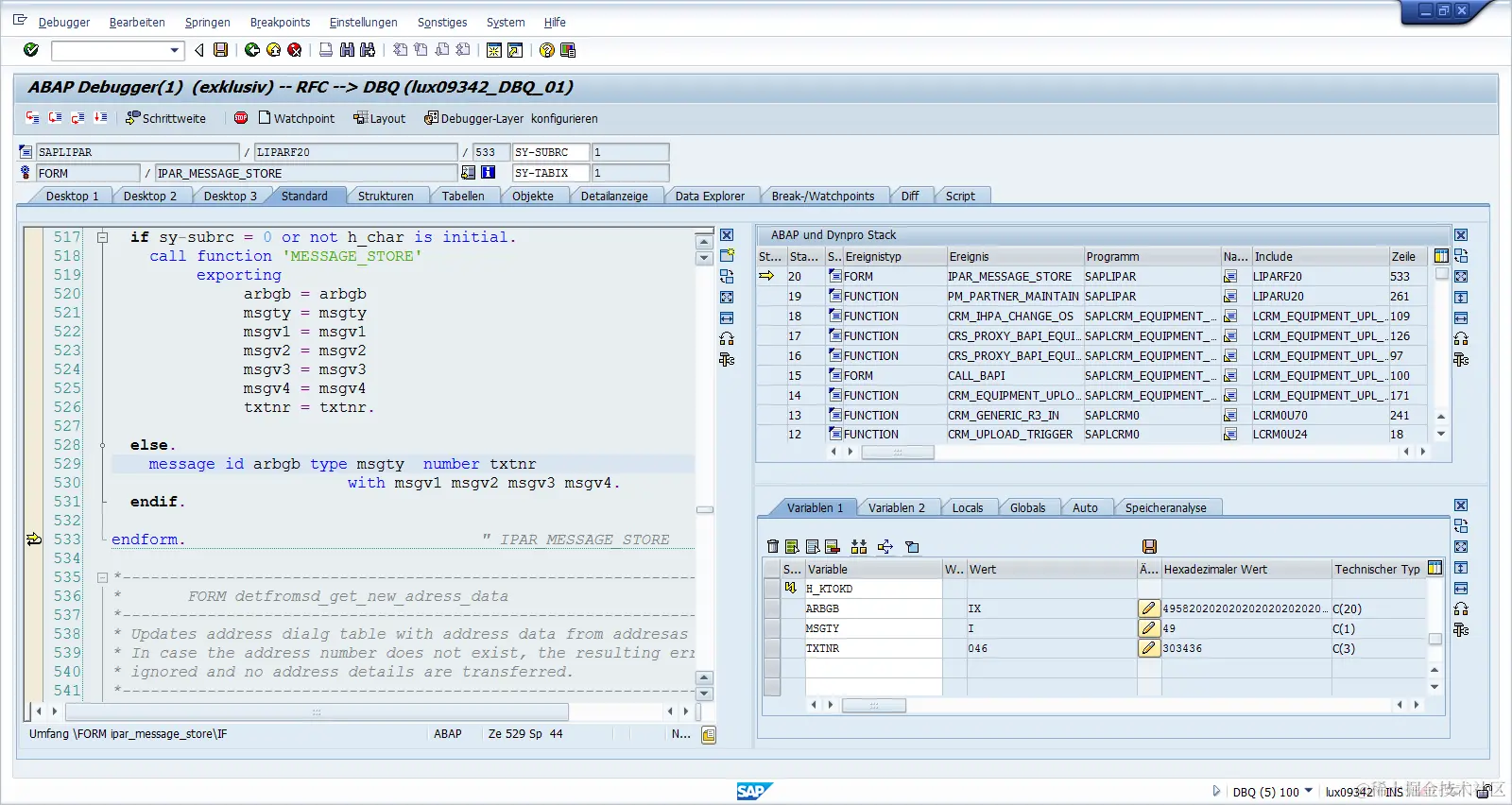The width and height of the screenshot is (1512, 805).
Task: Click the Save diskette icon in toolbar
Action: pyautogui.click(x=220, y=50)
